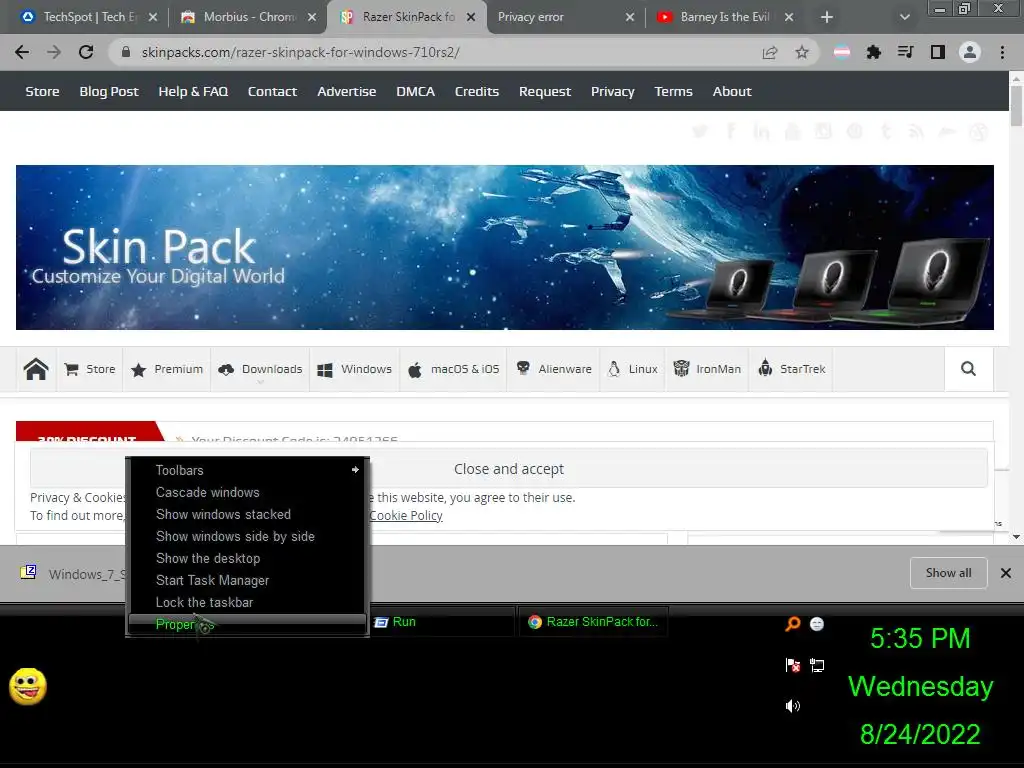Reload the skinpacks.com page
The height and width of the screenshot is (768, 1024).
tap(86, 52)
